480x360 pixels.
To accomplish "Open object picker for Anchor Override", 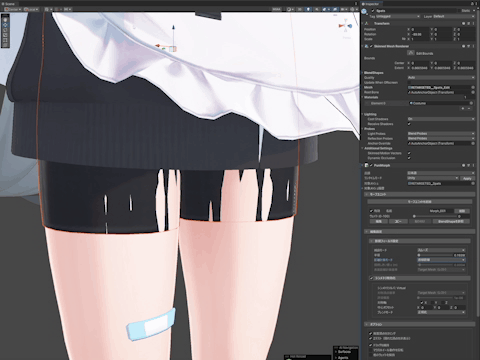I will tap(473, 143).
